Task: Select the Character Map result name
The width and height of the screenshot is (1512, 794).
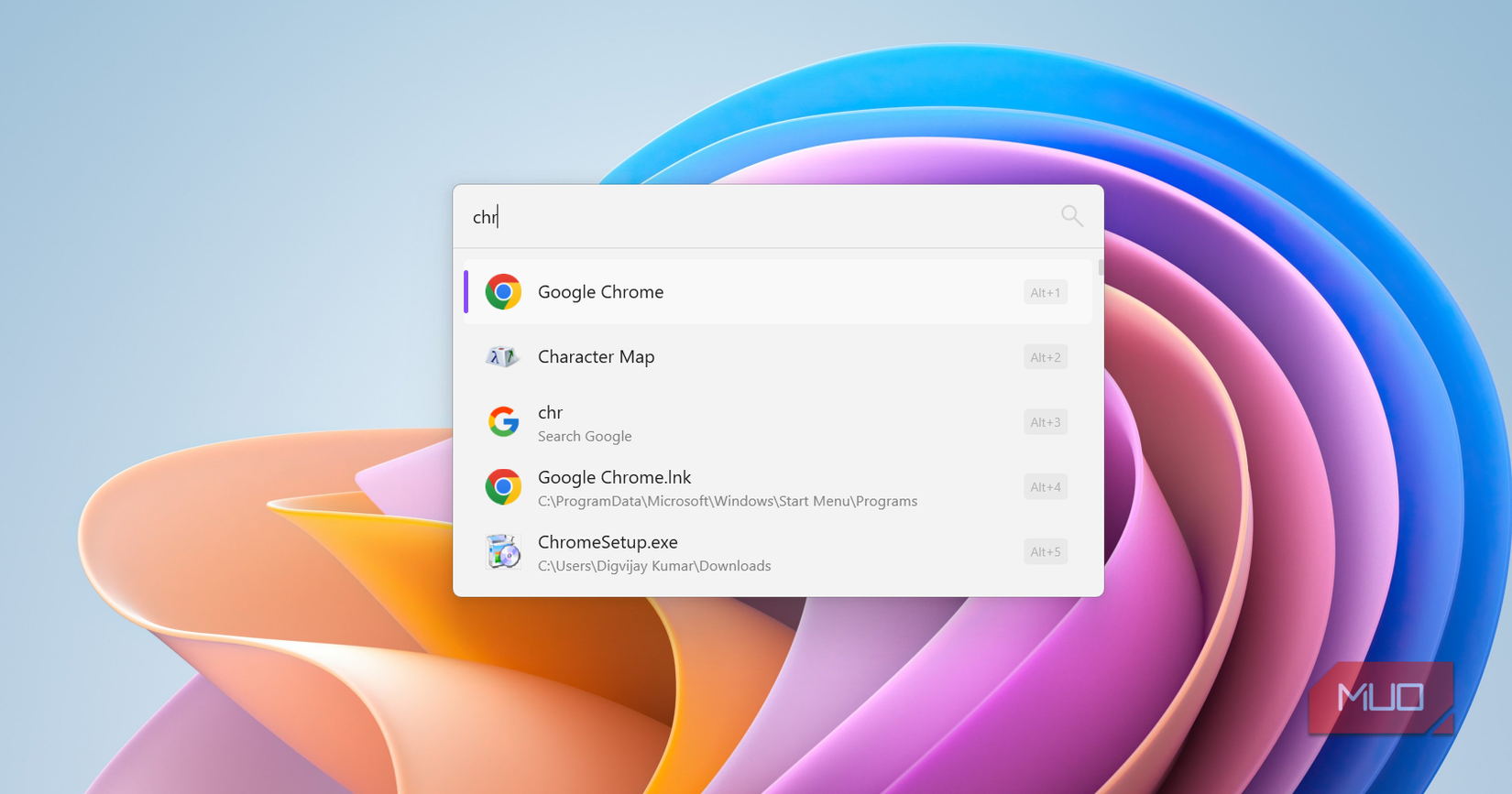Action: (x=596, y=357)
